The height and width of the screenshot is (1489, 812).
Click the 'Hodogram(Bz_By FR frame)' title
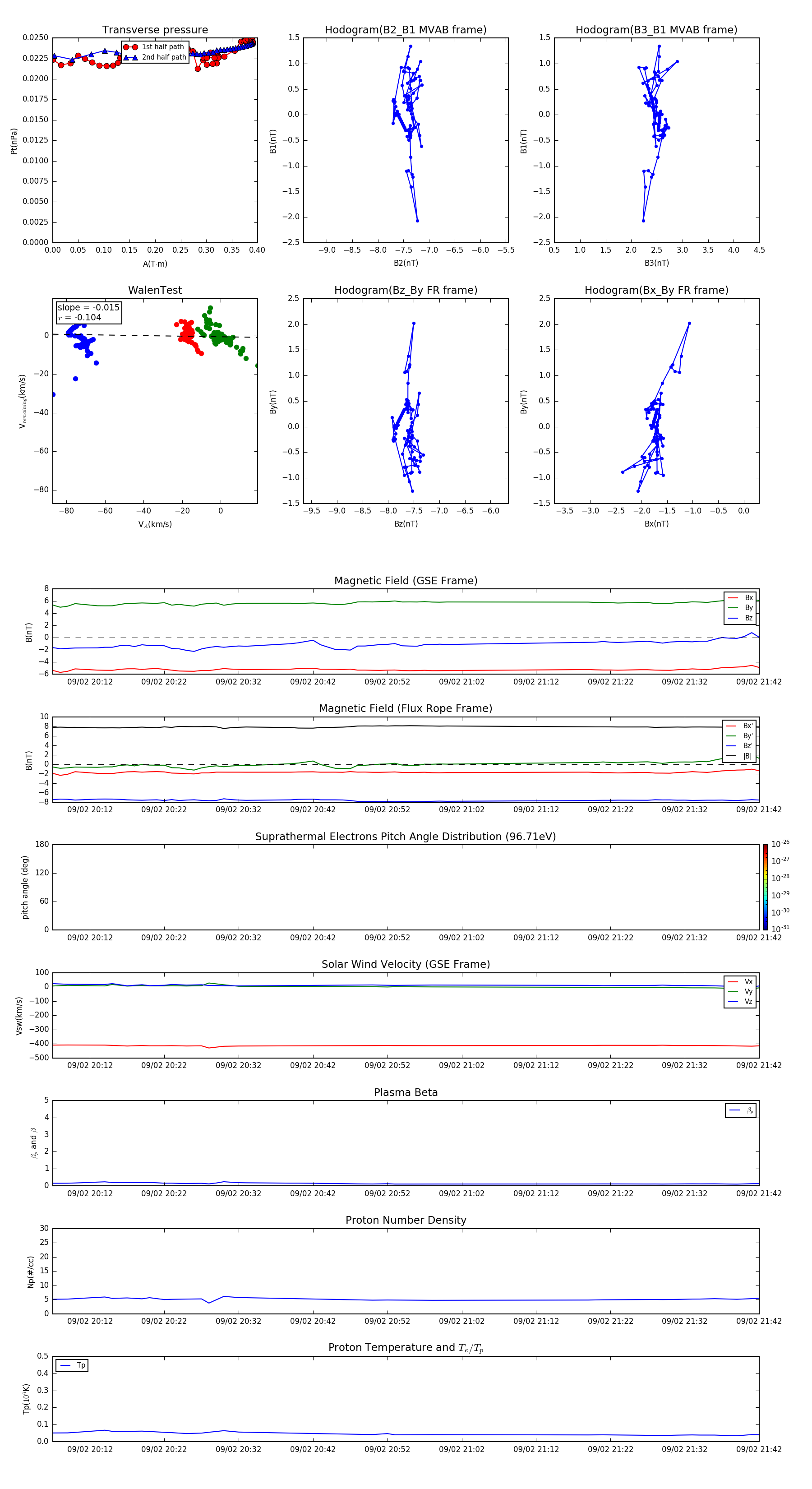pos(406,290)
